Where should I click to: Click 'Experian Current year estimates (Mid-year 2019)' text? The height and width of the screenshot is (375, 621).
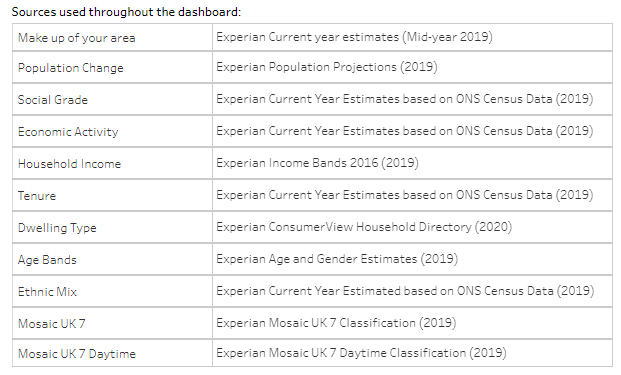(x=354, y=37)
